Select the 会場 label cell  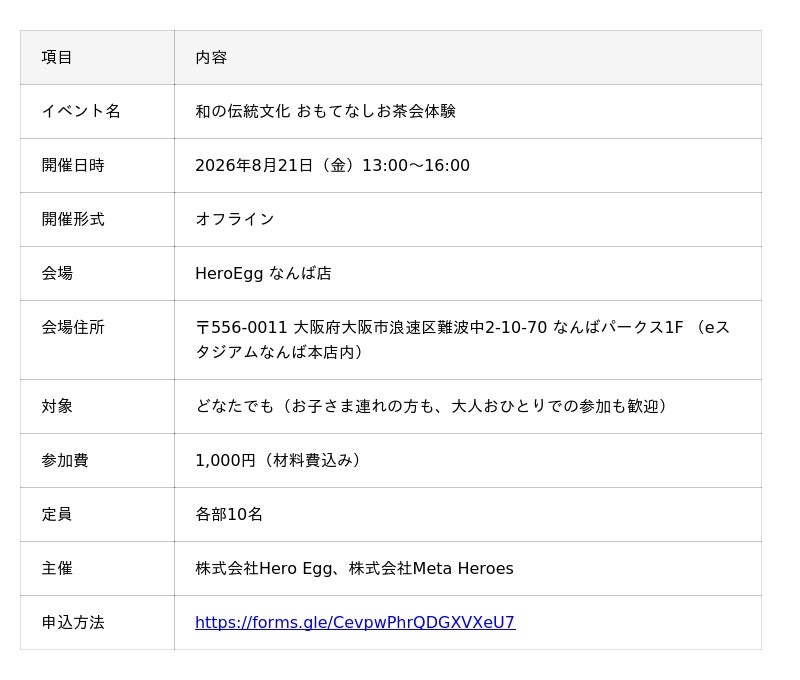tap(97, 273)
